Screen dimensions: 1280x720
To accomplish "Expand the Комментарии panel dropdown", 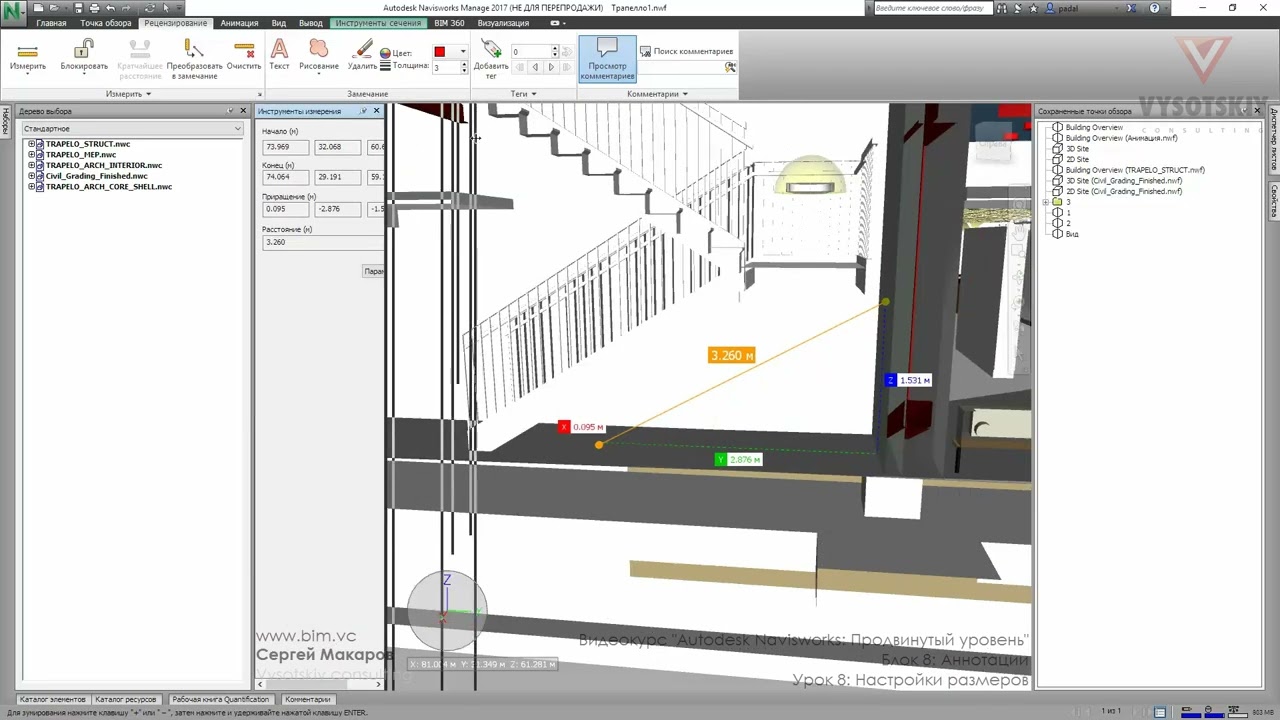I will tap(657, 94).
